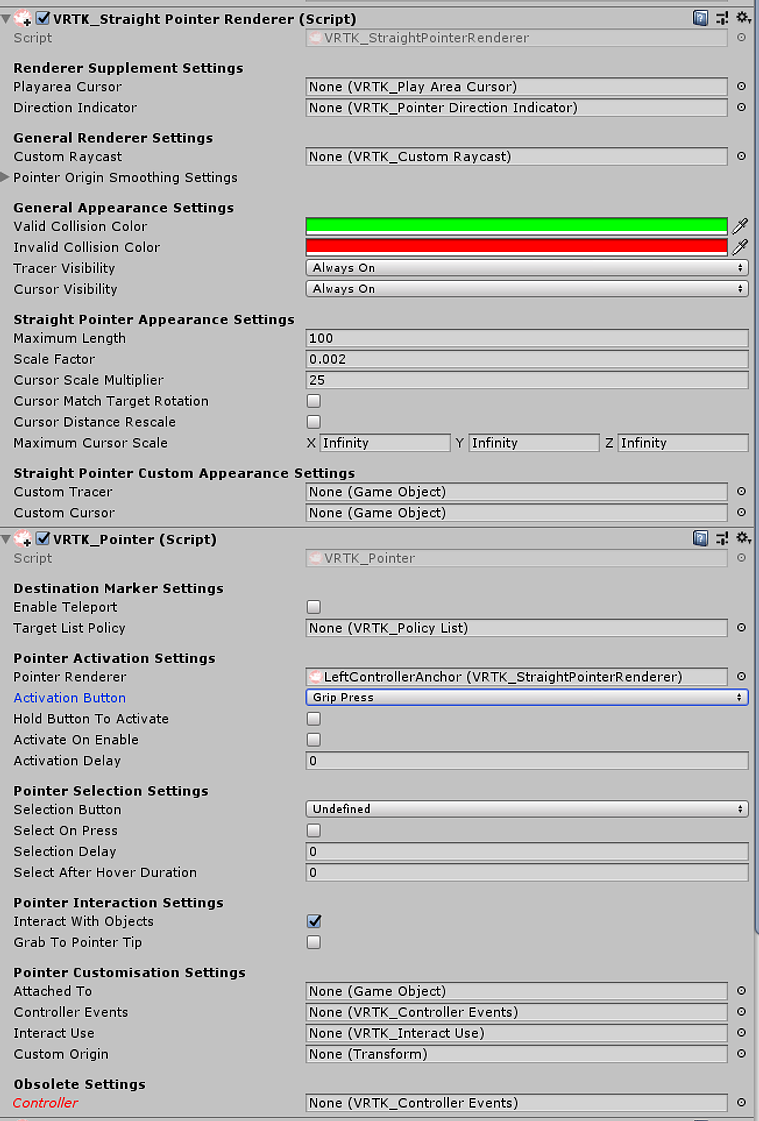This screenshot has height=1121, width=759.
Task: Pick Valid Collision Color with eyedropper
Action: [x=740, y=226]
